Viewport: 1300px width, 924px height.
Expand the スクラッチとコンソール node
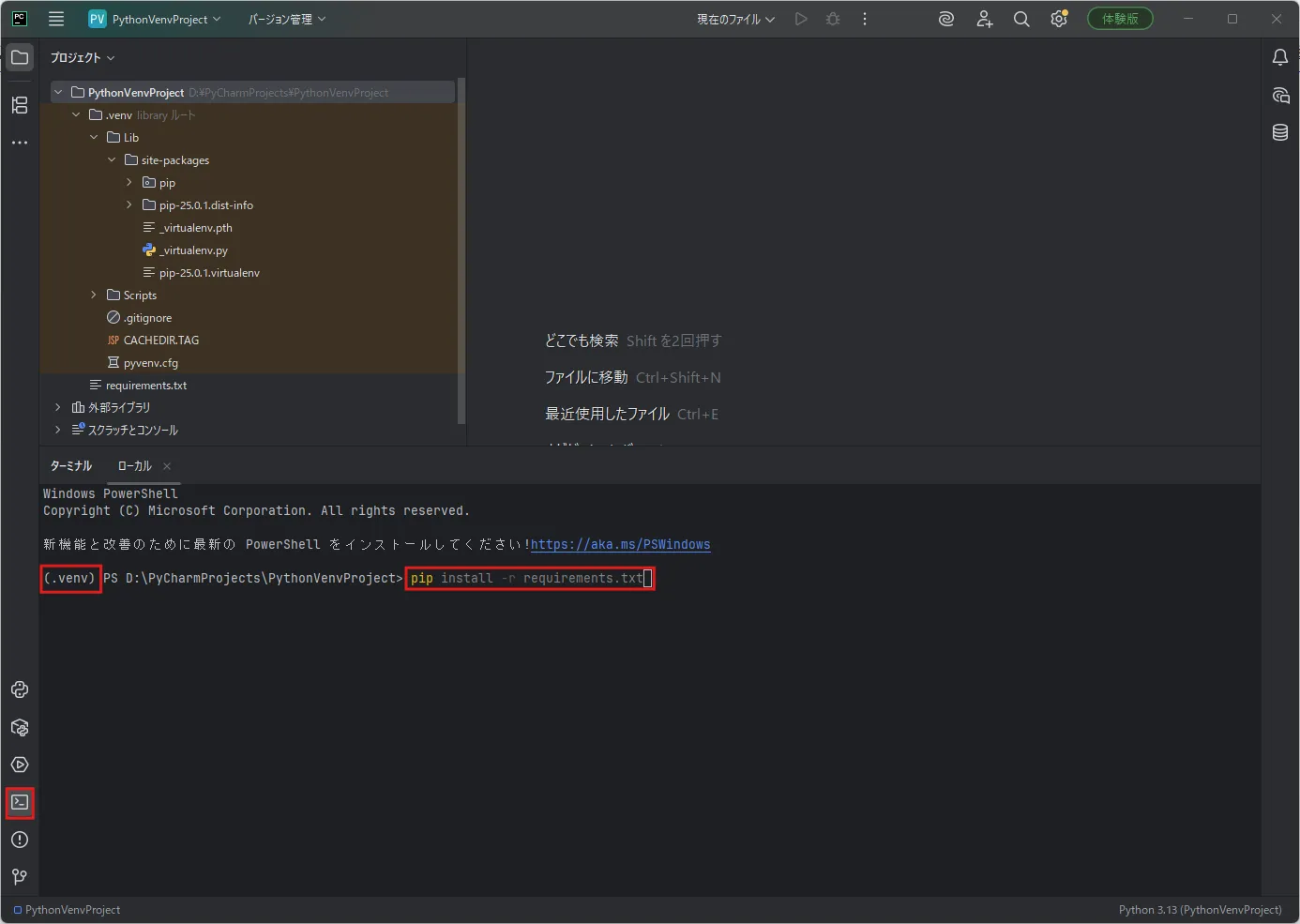pyautogui.click(x=58, y=430)
